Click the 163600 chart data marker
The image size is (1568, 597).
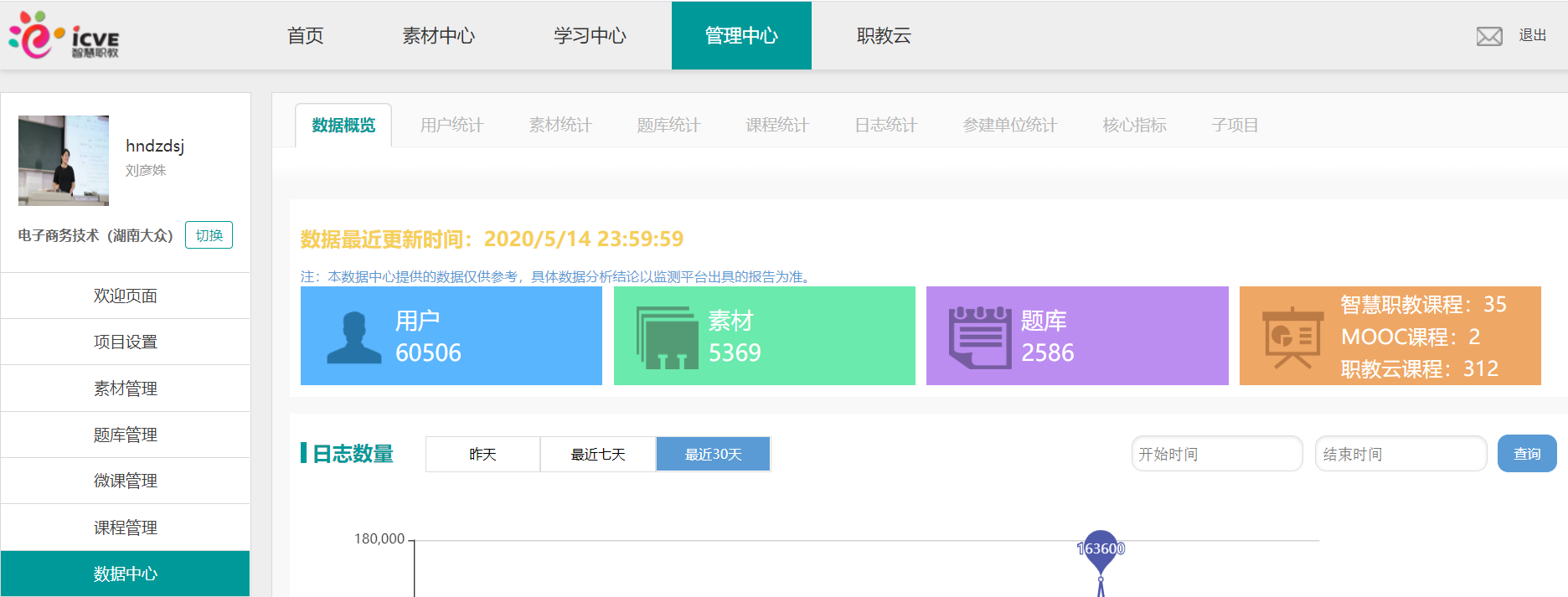coord(1101,550)
